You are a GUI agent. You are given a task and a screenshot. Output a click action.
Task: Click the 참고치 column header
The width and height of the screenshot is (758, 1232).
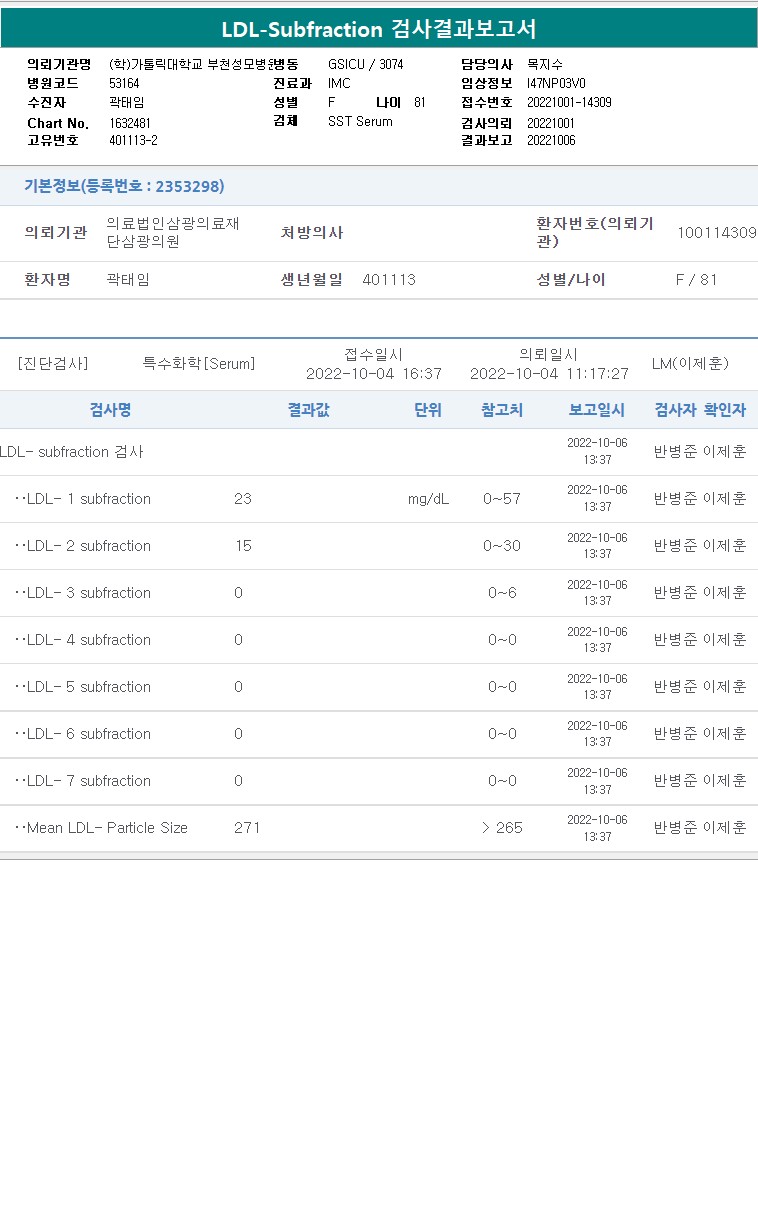[502, 410]
